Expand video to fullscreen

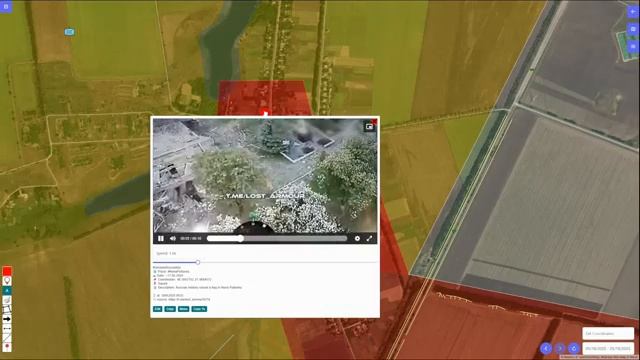point(369,238)
